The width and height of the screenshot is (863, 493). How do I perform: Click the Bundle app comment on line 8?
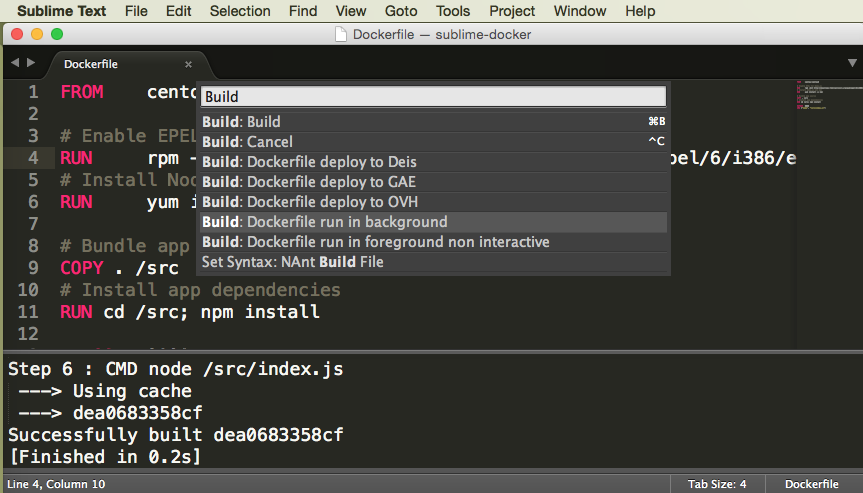click(124, 246)
